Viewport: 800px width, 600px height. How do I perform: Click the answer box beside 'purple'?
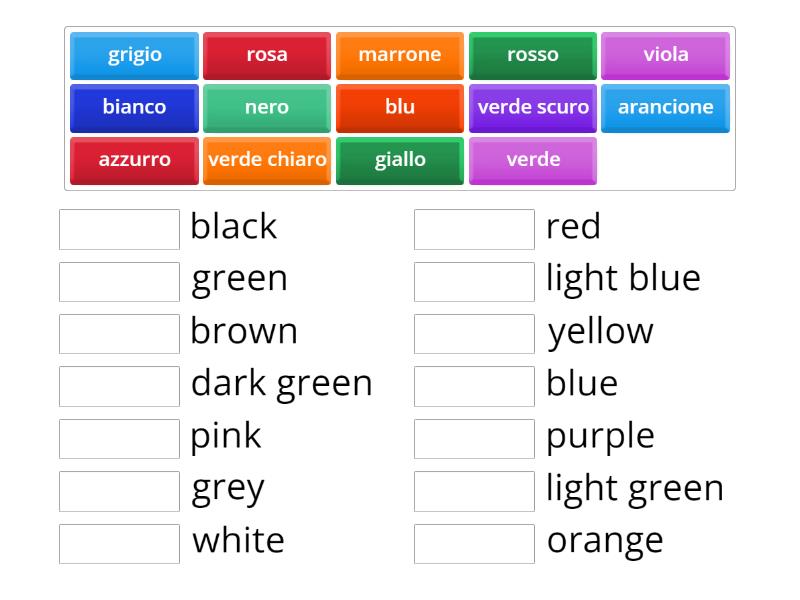pyautogui.click(x=473, y=437)
